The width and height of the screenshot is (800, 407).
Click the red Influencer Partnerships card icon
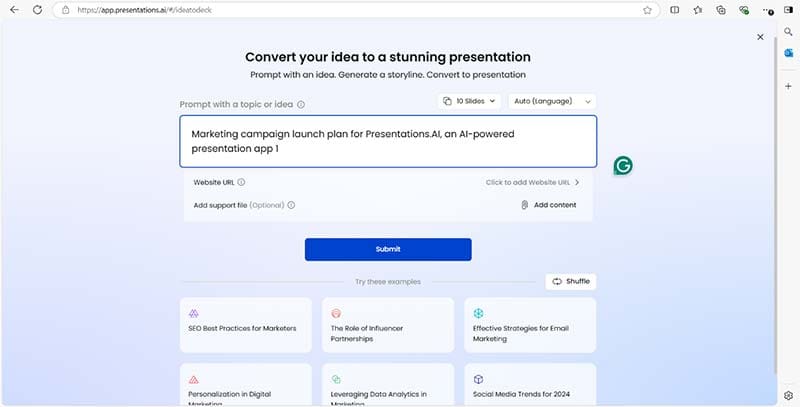pos(336,313)
